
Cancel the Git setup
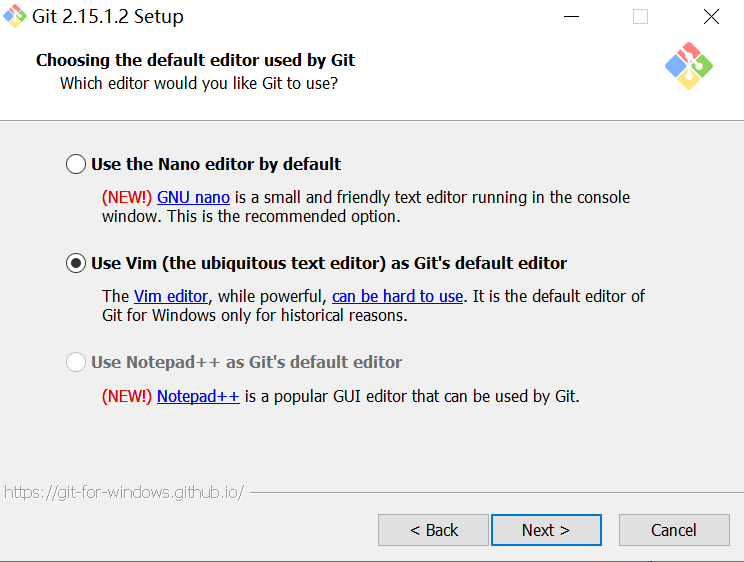674,530
